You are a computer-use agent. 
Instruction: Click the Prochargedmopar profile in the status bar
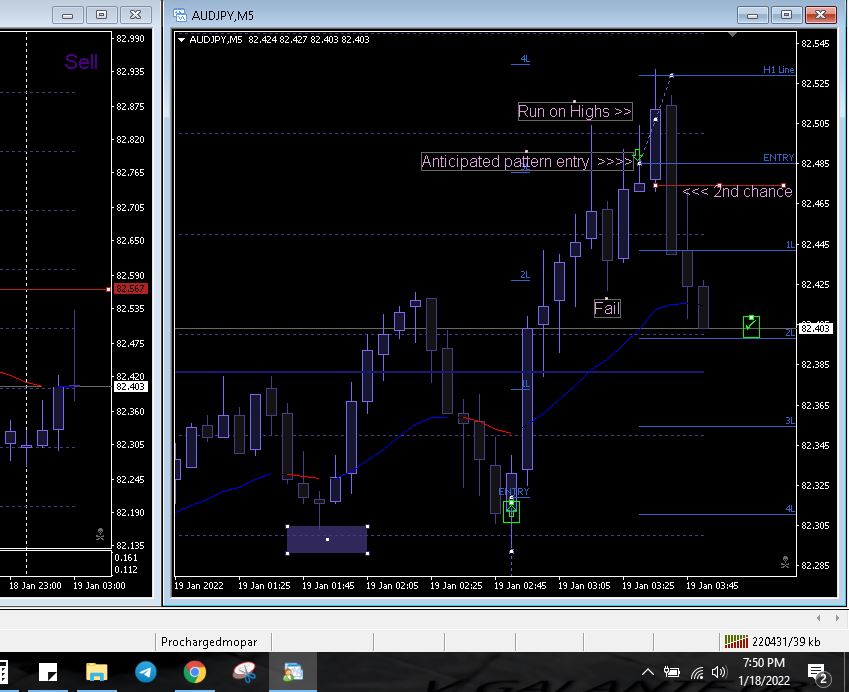(209, 642)
